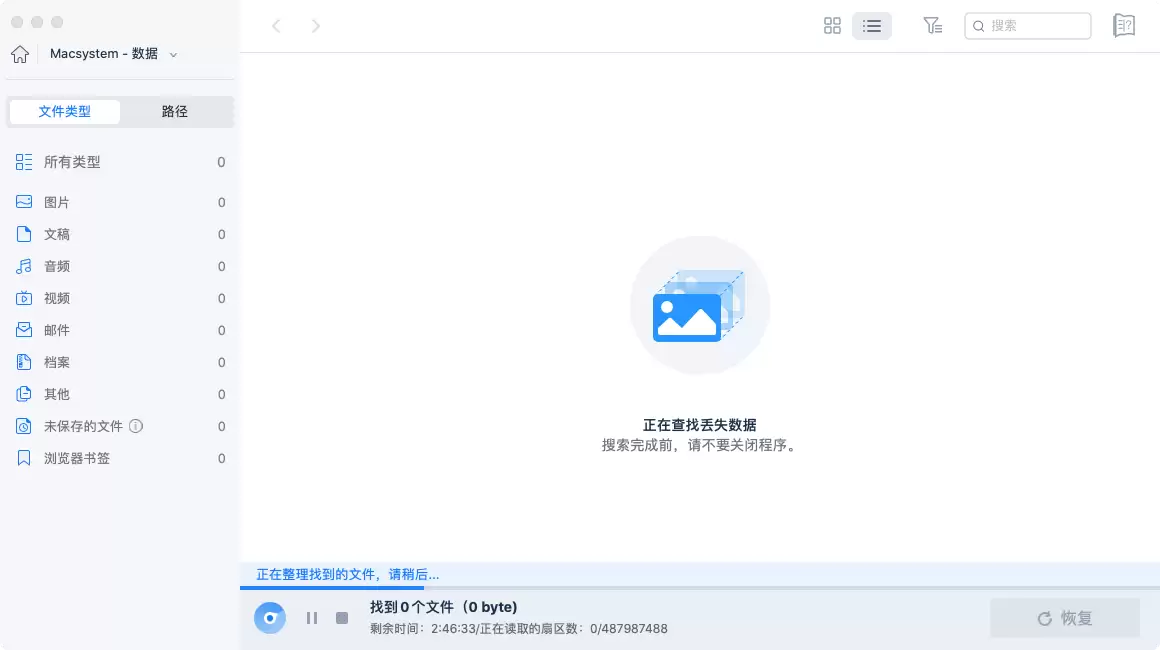Select the 图片 file type in sidebar
The image size is (1160, 650).
(x=55, y=202)
